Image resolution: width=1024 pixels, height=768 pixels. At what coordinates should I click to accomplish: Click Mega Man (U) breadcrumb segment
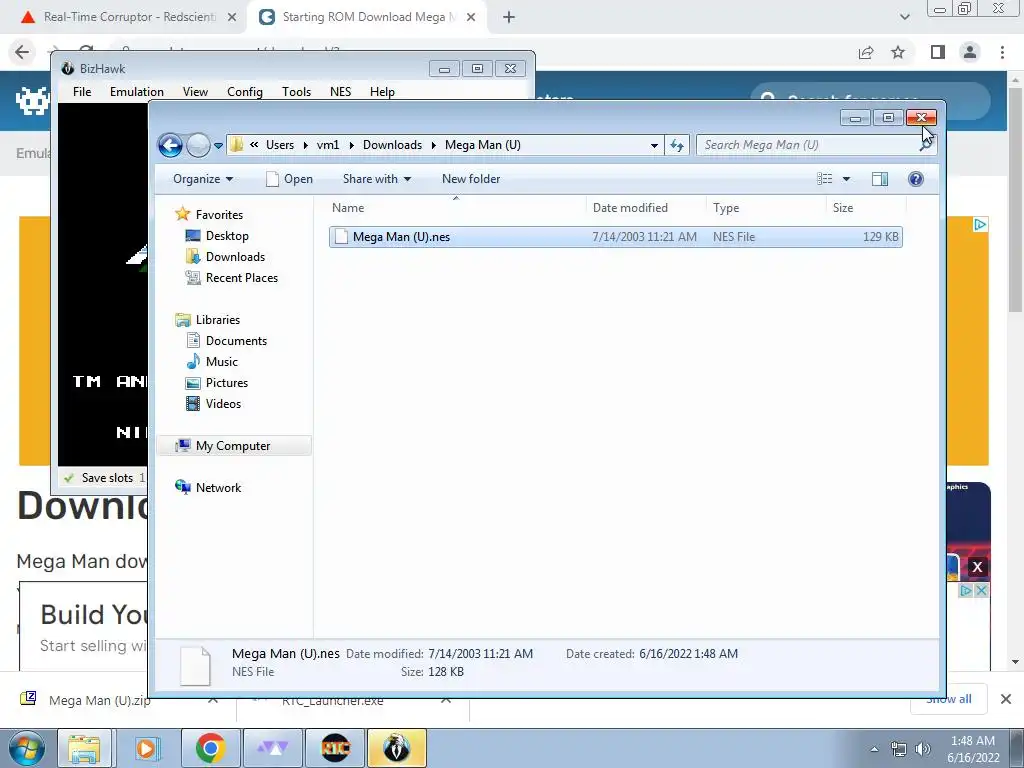483,145
